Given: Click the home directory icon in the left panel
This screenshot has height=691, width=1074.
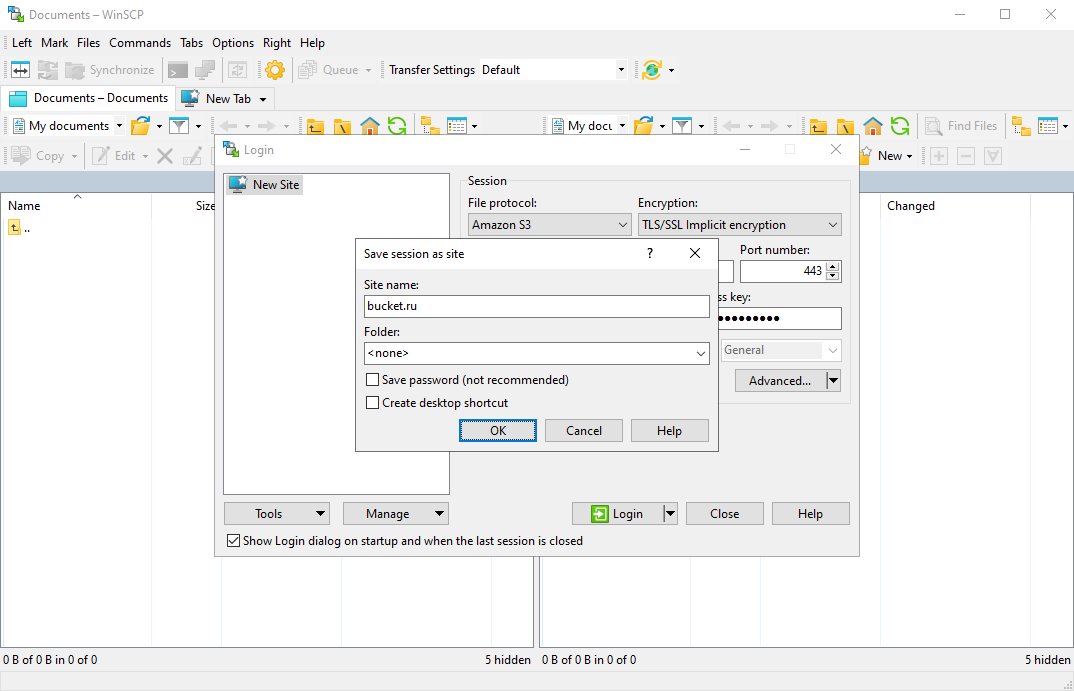Looking at the screenshot, I should pos(370,126).
